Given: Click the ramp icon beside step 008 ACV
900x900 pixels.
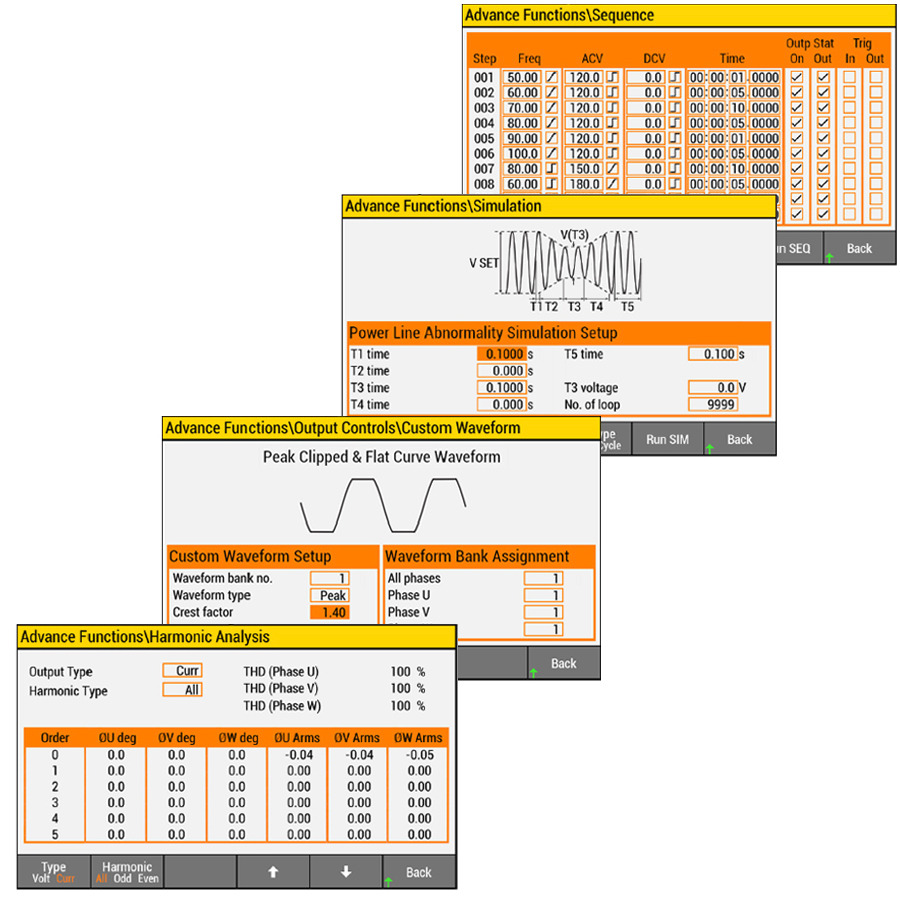Looking at the screenshot, I should pos(612,185).
